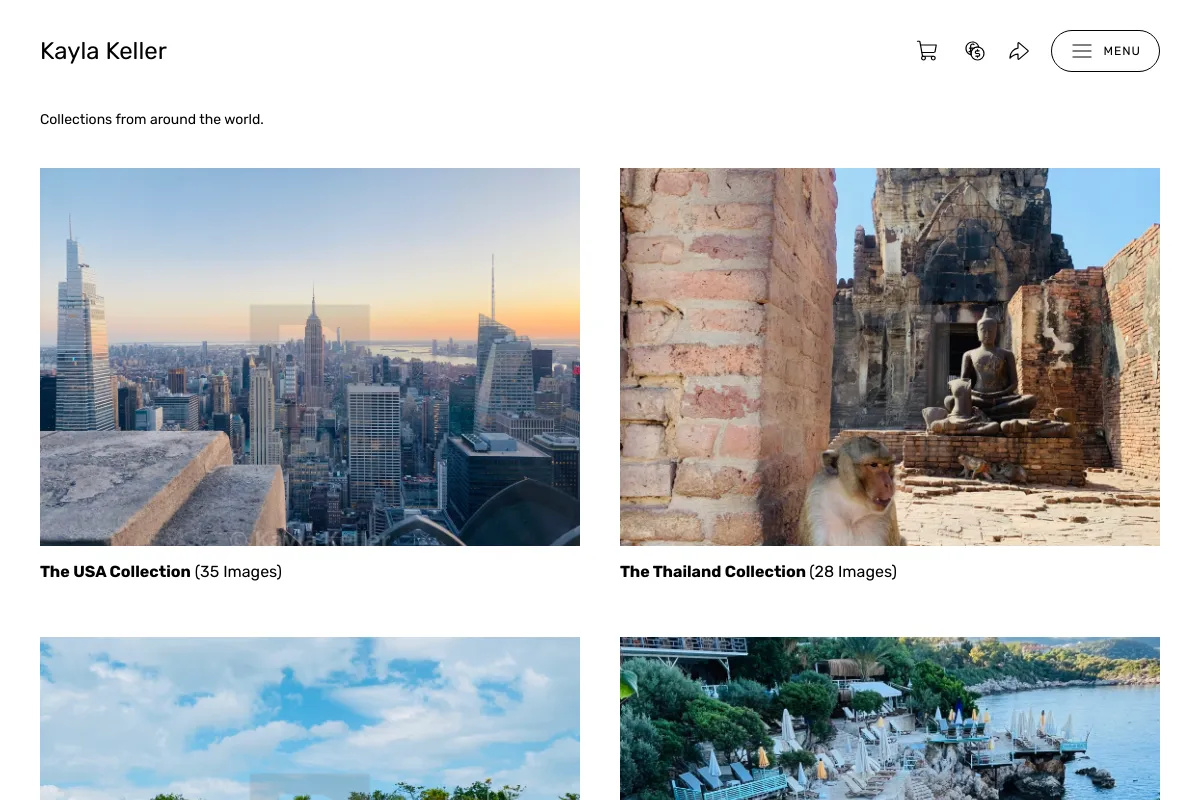The image size is (1200, 800).
Task: Click the (35 Images) count text
Action: (238, 572)
